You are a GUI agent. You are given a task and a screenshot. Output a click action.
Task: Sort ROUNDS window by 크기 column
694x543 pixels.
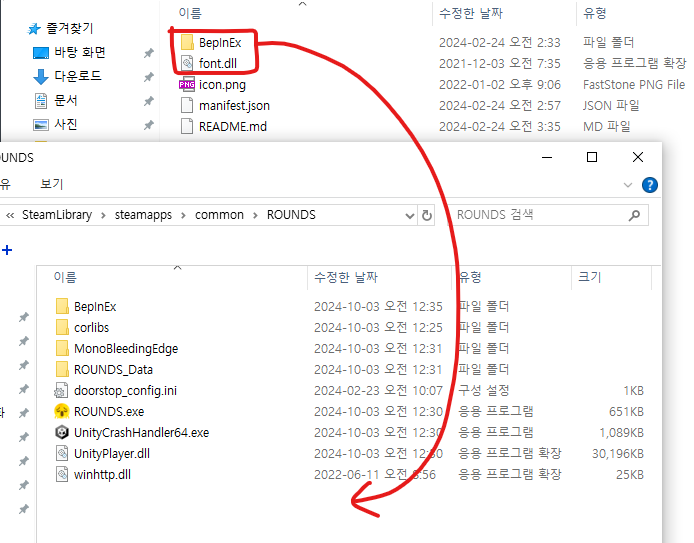click(x=590, y=277)
